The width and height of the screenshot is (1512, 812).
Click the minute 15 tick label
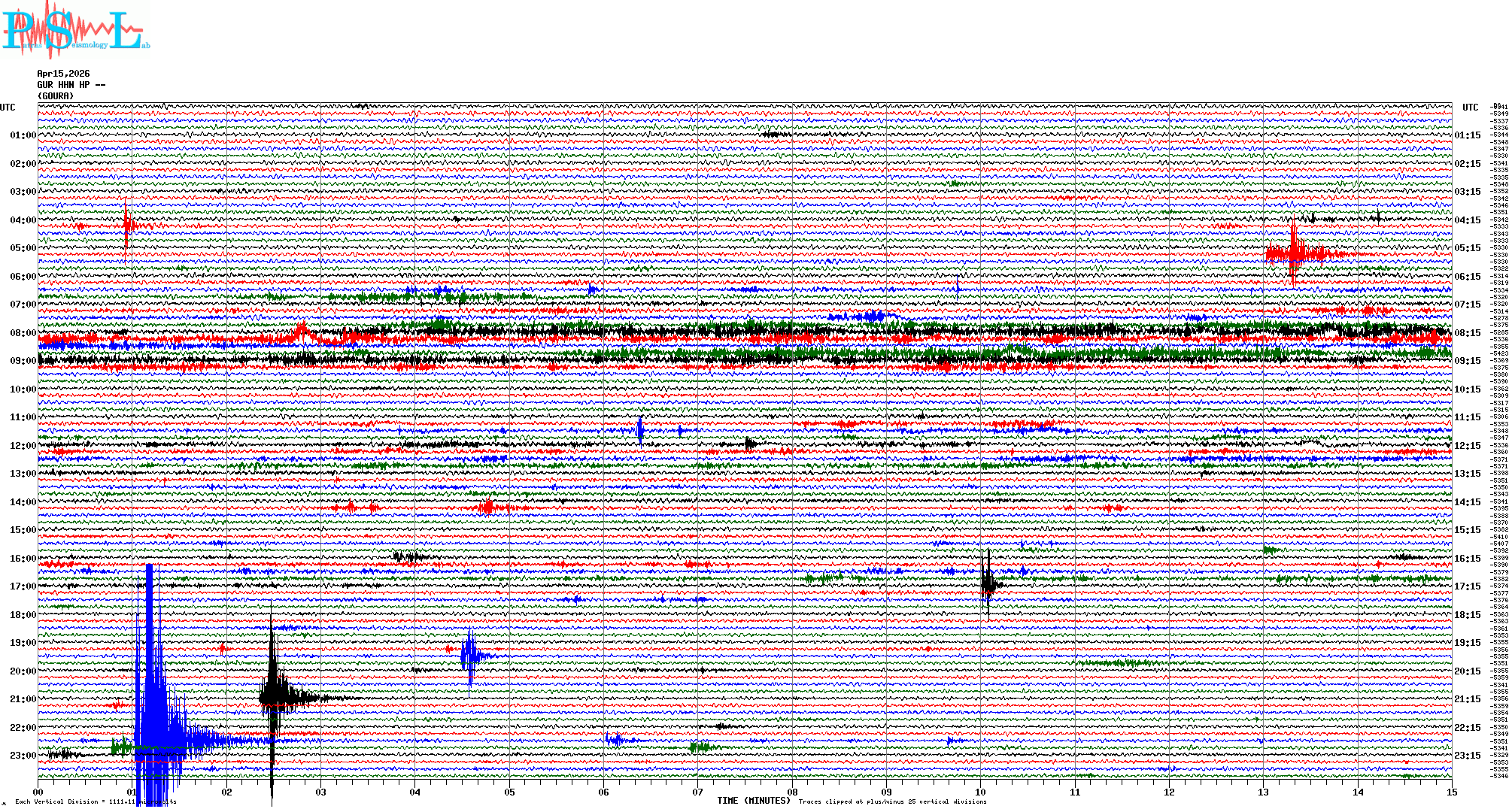tap(1451, 792)
